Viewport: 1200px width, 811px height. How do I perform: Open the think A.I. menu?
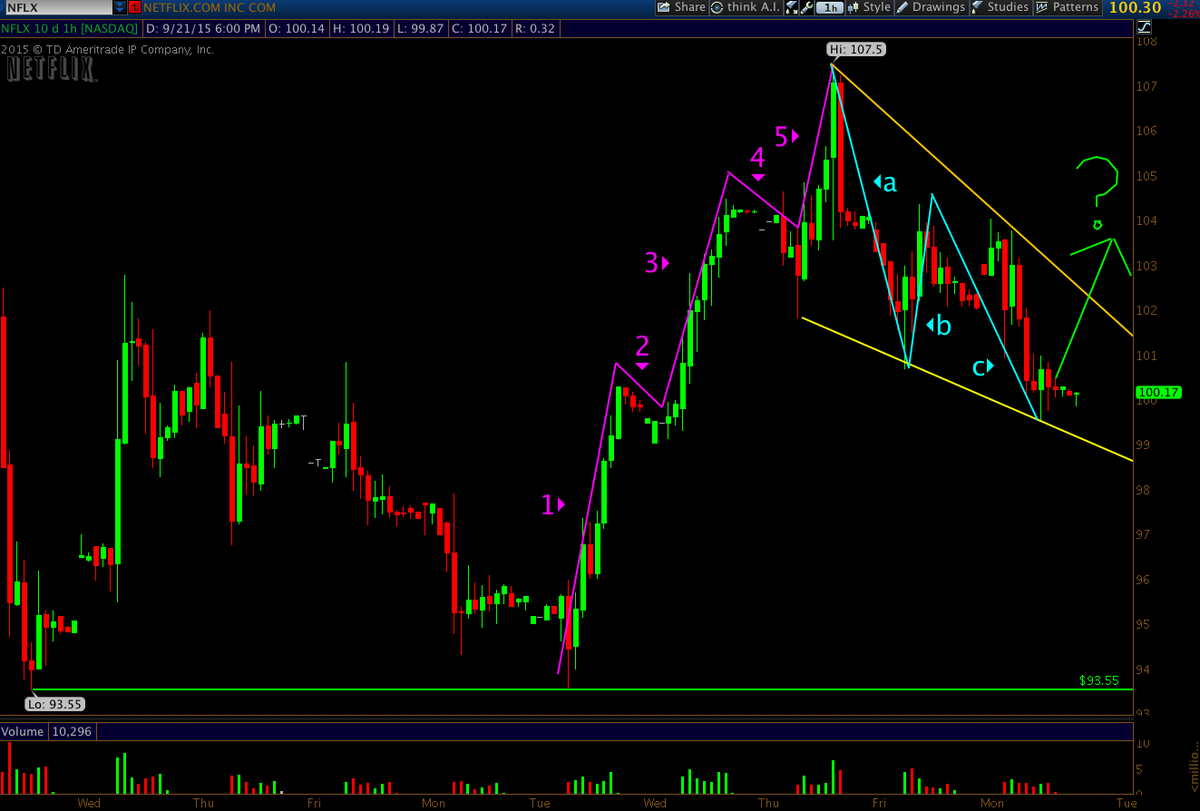[747, 7]
